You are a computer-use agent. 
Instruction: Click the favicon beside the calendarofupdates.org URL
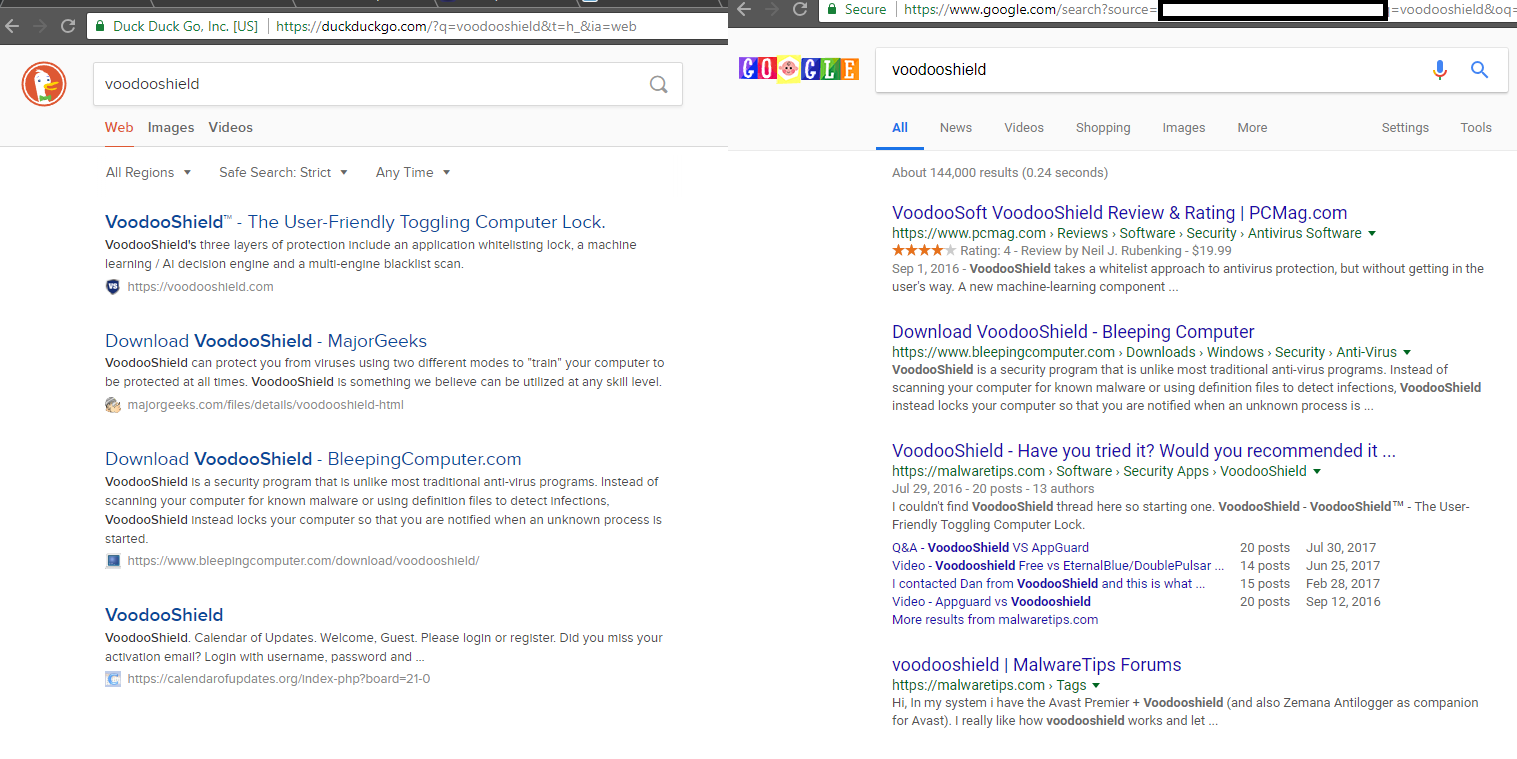tap(113, 679)
